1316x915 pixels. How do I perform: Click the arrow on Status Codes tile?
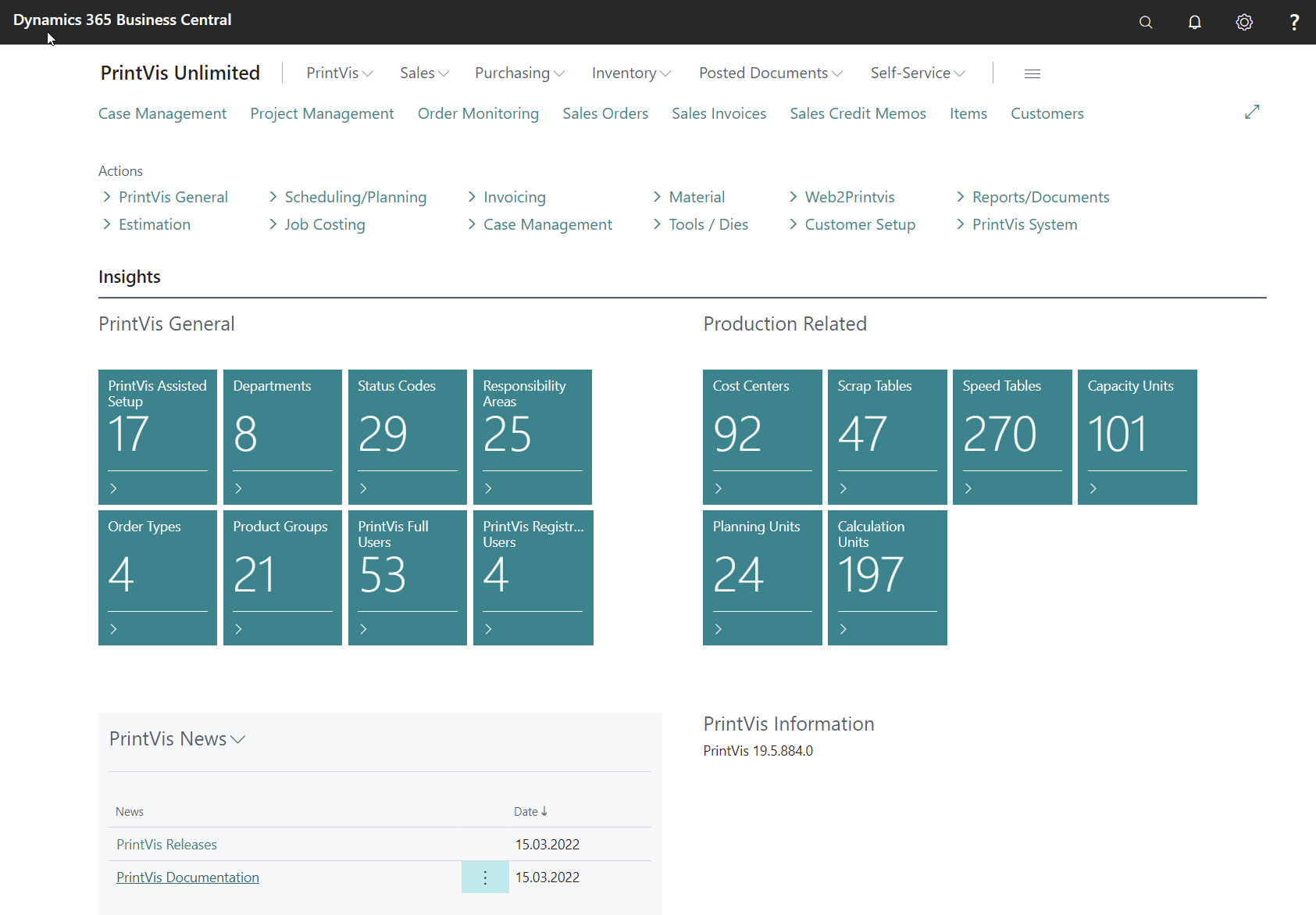(x=364, y=488)
